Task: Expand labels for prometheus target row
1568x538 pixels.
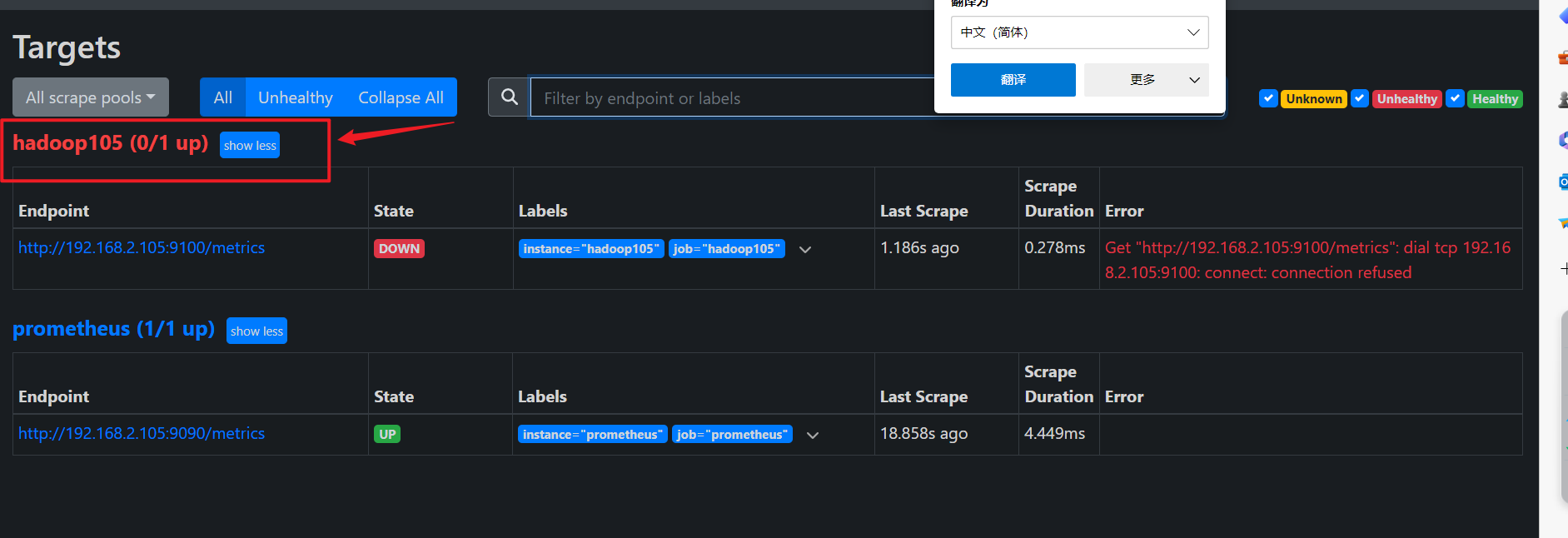Action: (x=813, y=435)
